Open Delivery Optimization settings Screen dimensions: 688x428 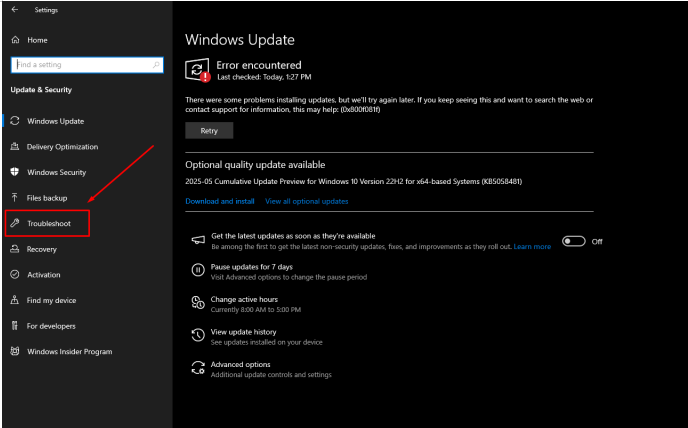[x=62, y=147]
